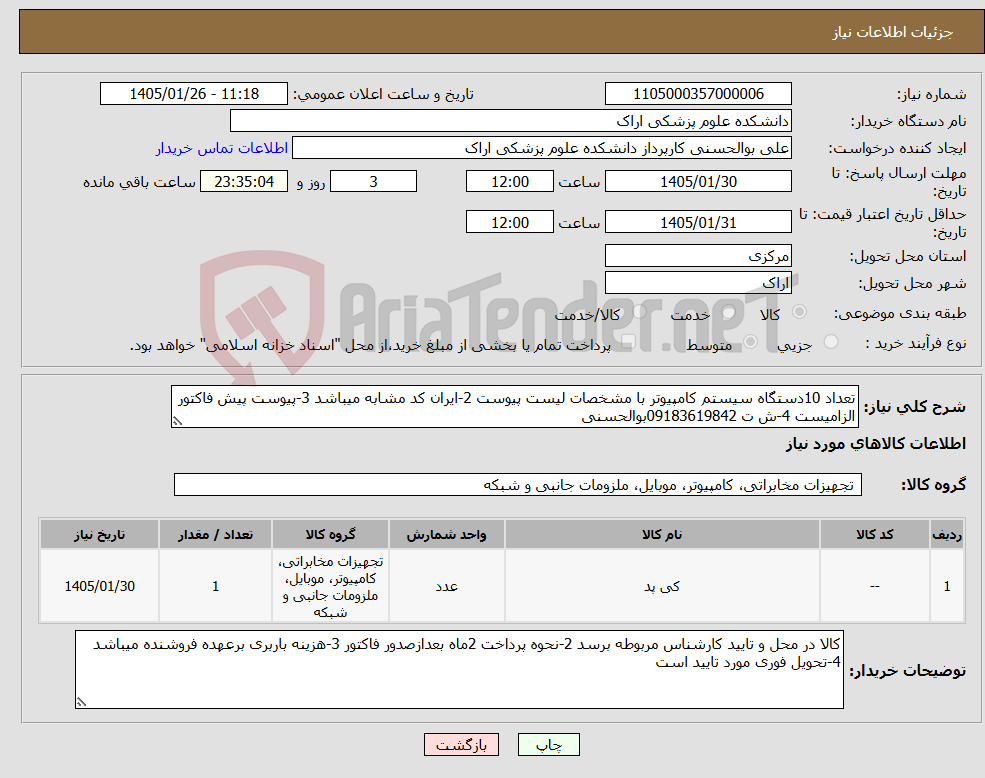Click the اطلاعات کالاهای مورد نیاز heading
The height and width of the screenshot is (778, 985).
[x=876, y=444]
